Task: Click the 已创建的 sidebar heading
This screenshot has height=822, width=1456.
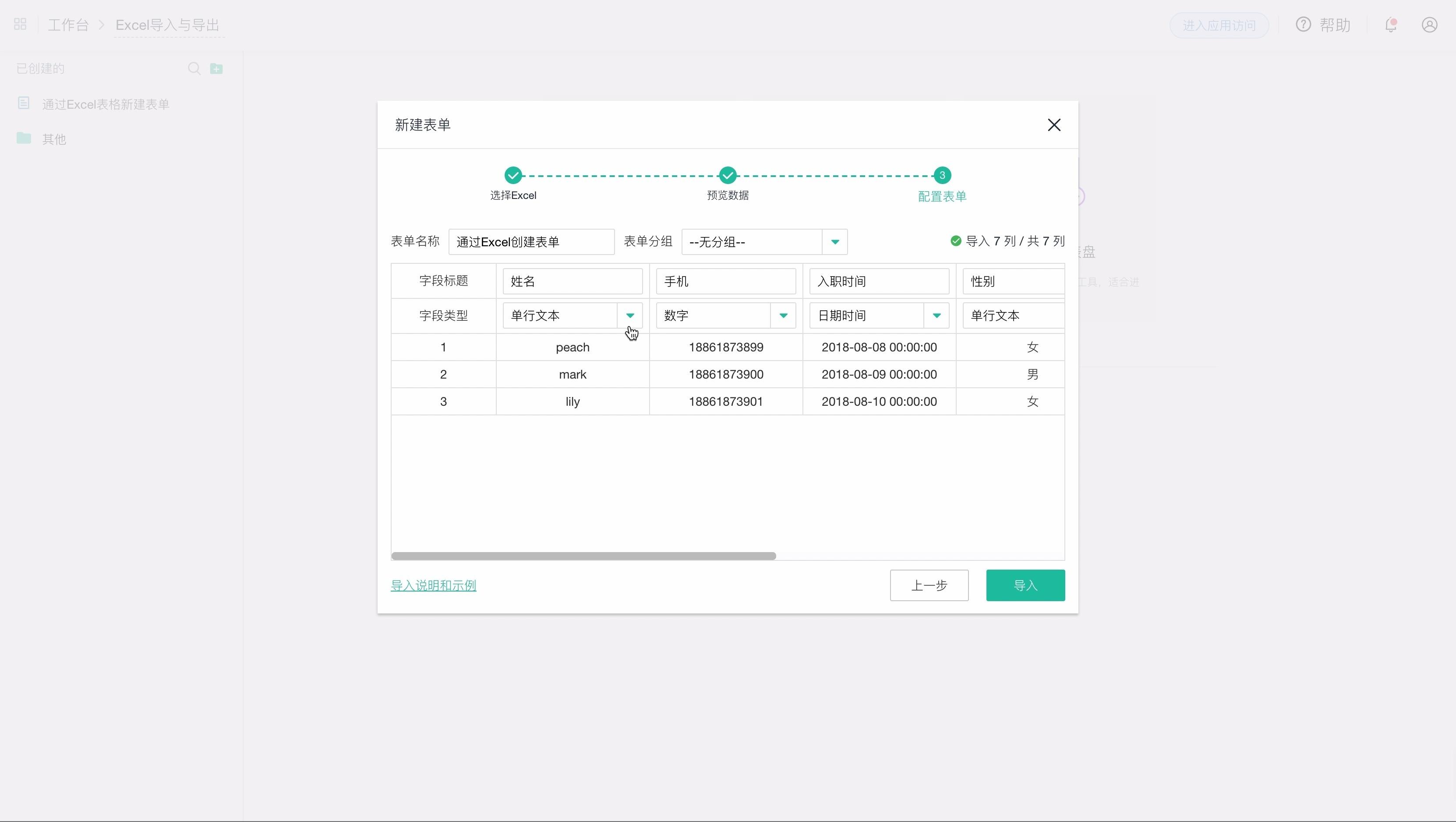Action: click(x=40, y=68)
